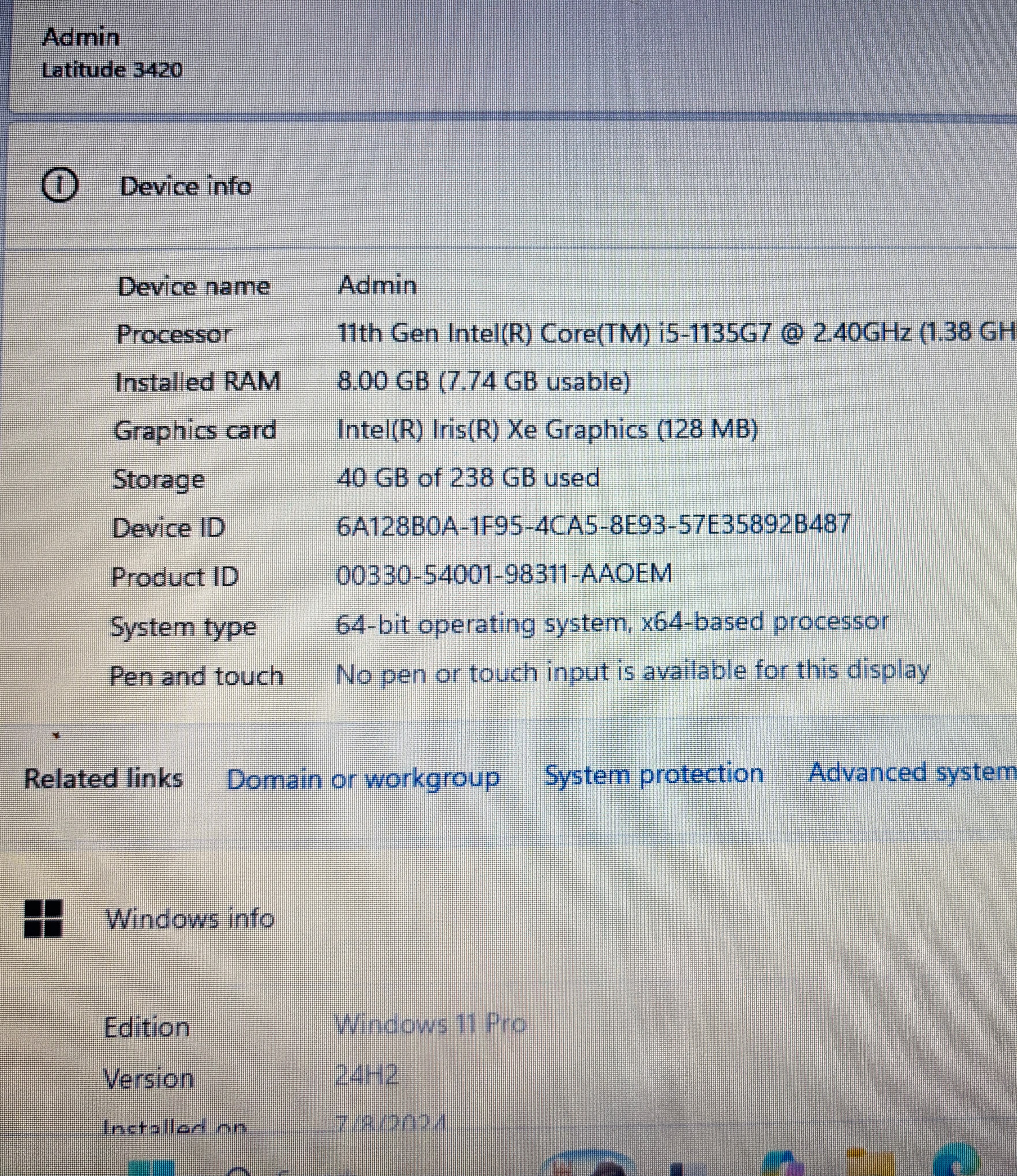This screenshot has width=1017, height=1176.
Task: Open the Domain or workgroup link
Action: point(363,779)
